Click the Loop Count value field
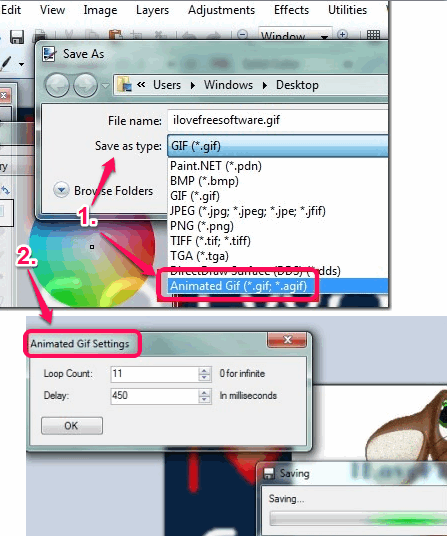 [154, 374]
